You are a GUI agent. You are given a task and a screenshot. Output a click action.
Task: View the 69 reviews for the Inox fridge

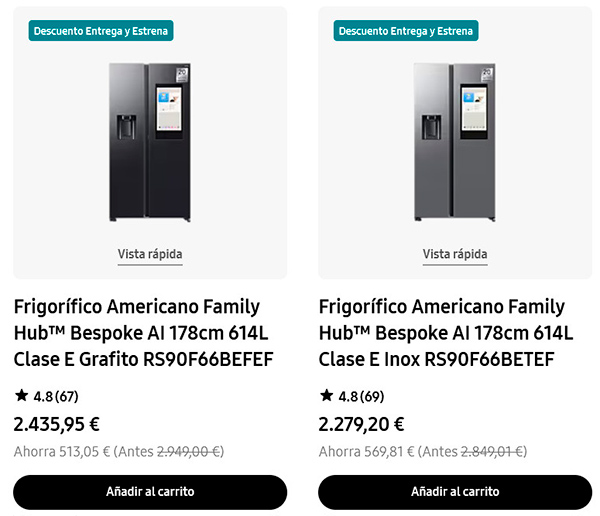click(x=372, y=396)
